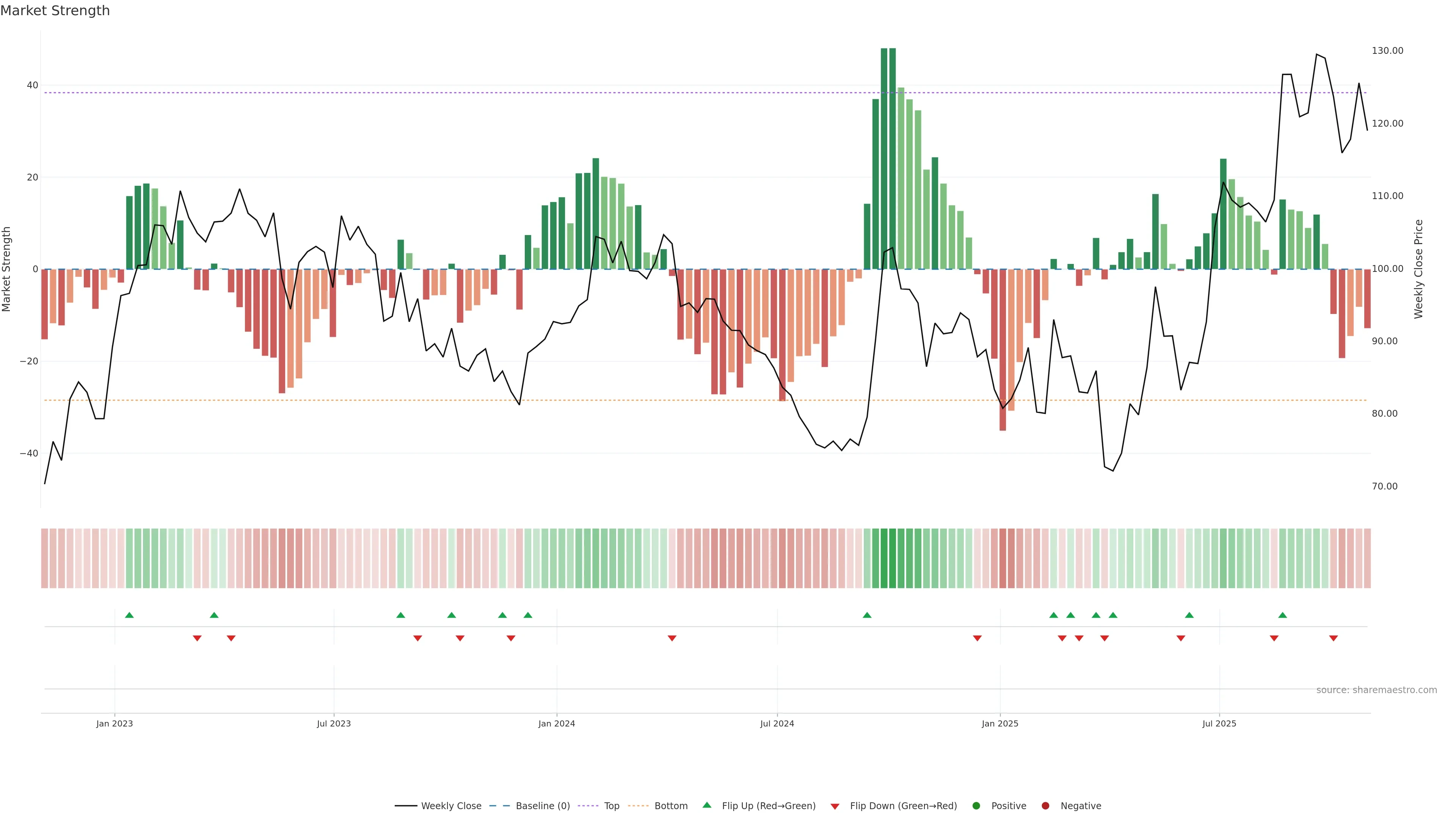The height and width of the screenshot is (819, 1456).
Task: Click the Jul 2024 x-axis label
Action: (777, 723)
